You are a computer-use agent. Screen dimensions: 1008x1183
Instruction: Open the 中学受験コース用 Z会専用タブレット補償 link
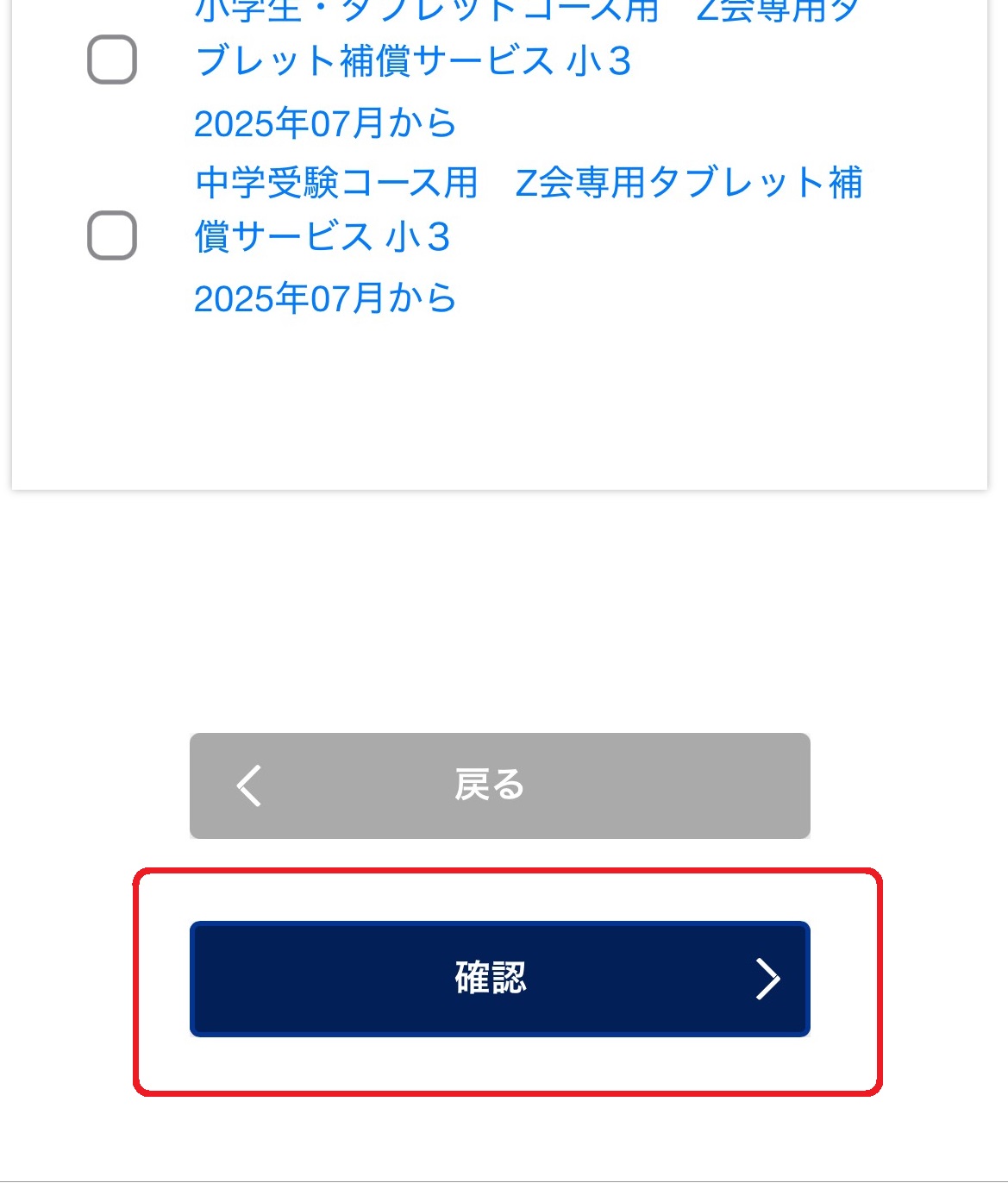pyautogui.click(x=528, y=183)
